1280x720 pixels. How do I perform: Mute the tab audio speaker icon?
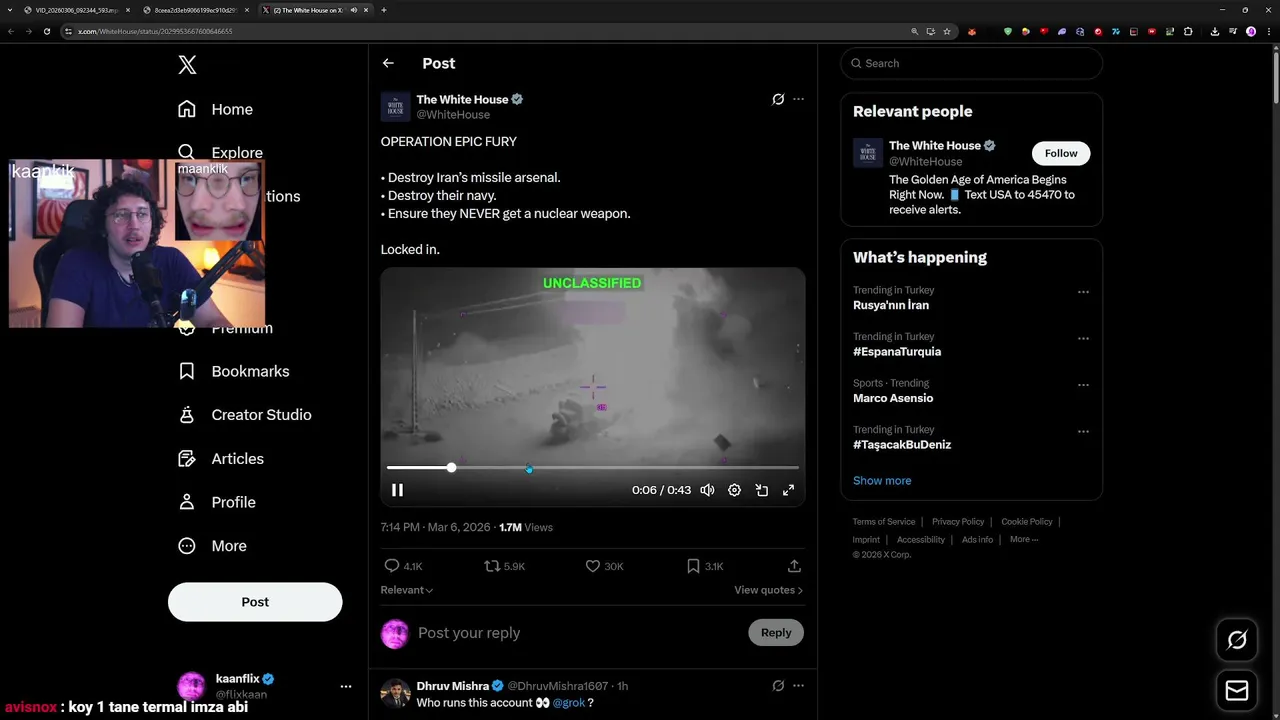(353, 10)
